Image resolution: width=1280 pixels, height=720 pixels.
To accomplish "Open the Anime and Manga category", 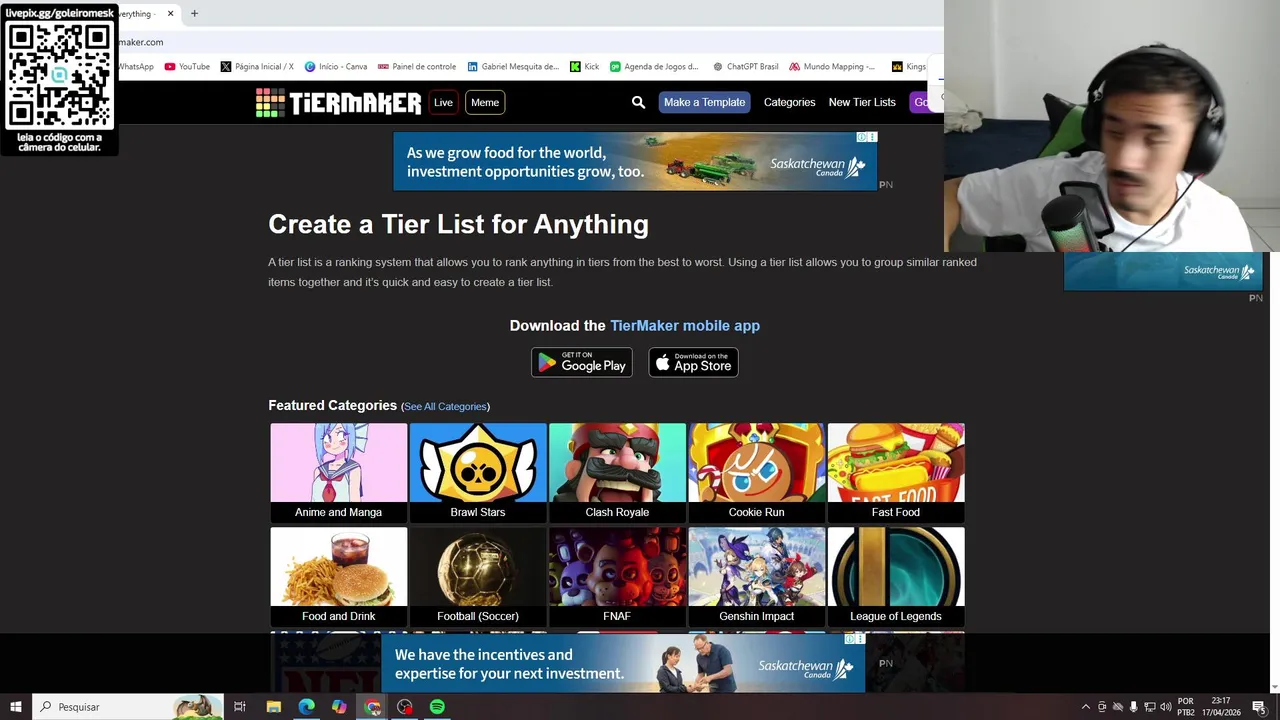I will (339, 472).
